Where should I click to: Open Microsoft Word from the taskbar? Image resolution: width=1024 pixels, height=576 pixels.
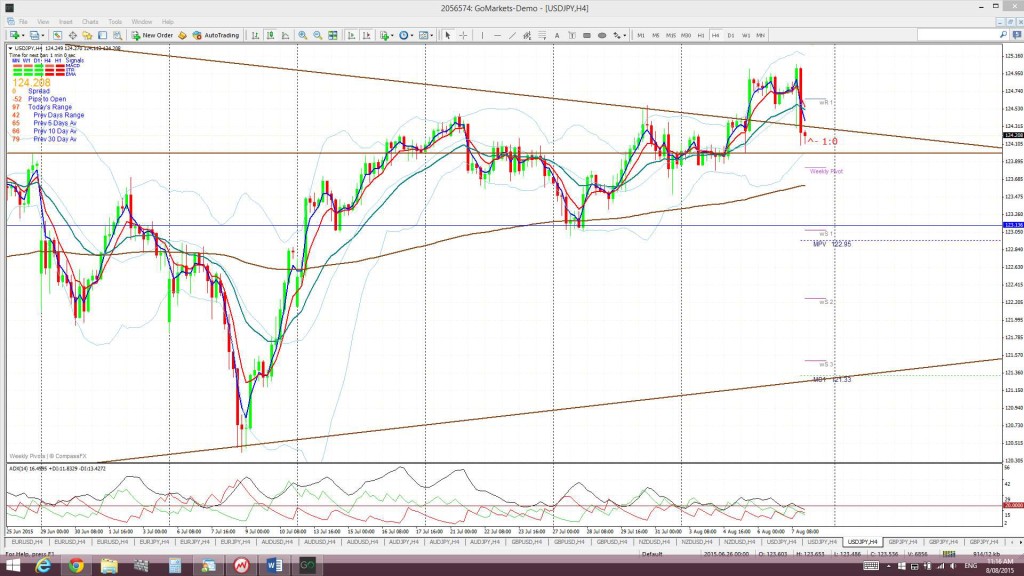(274, 566)
